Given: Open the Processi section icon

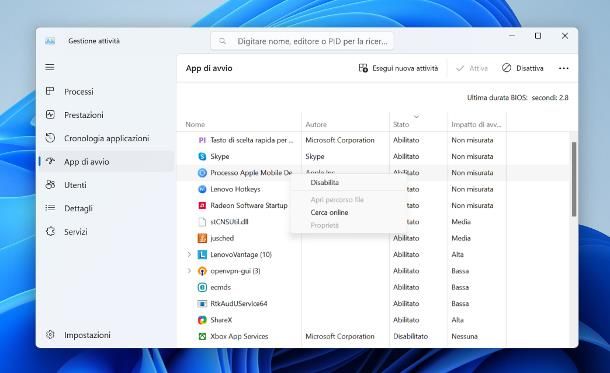Looking at the screenshot, I should pyautogui.click(x=50, y=91).
